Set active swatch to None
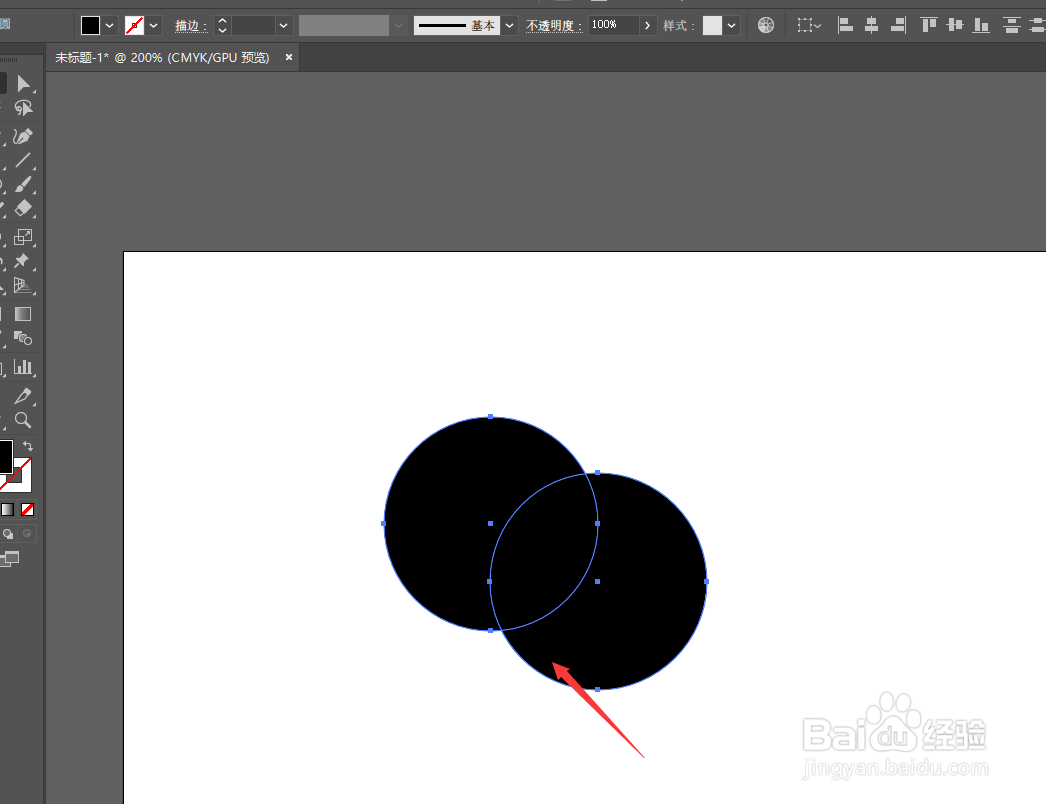Viewport: 1046px width, 804px height. 27,510
